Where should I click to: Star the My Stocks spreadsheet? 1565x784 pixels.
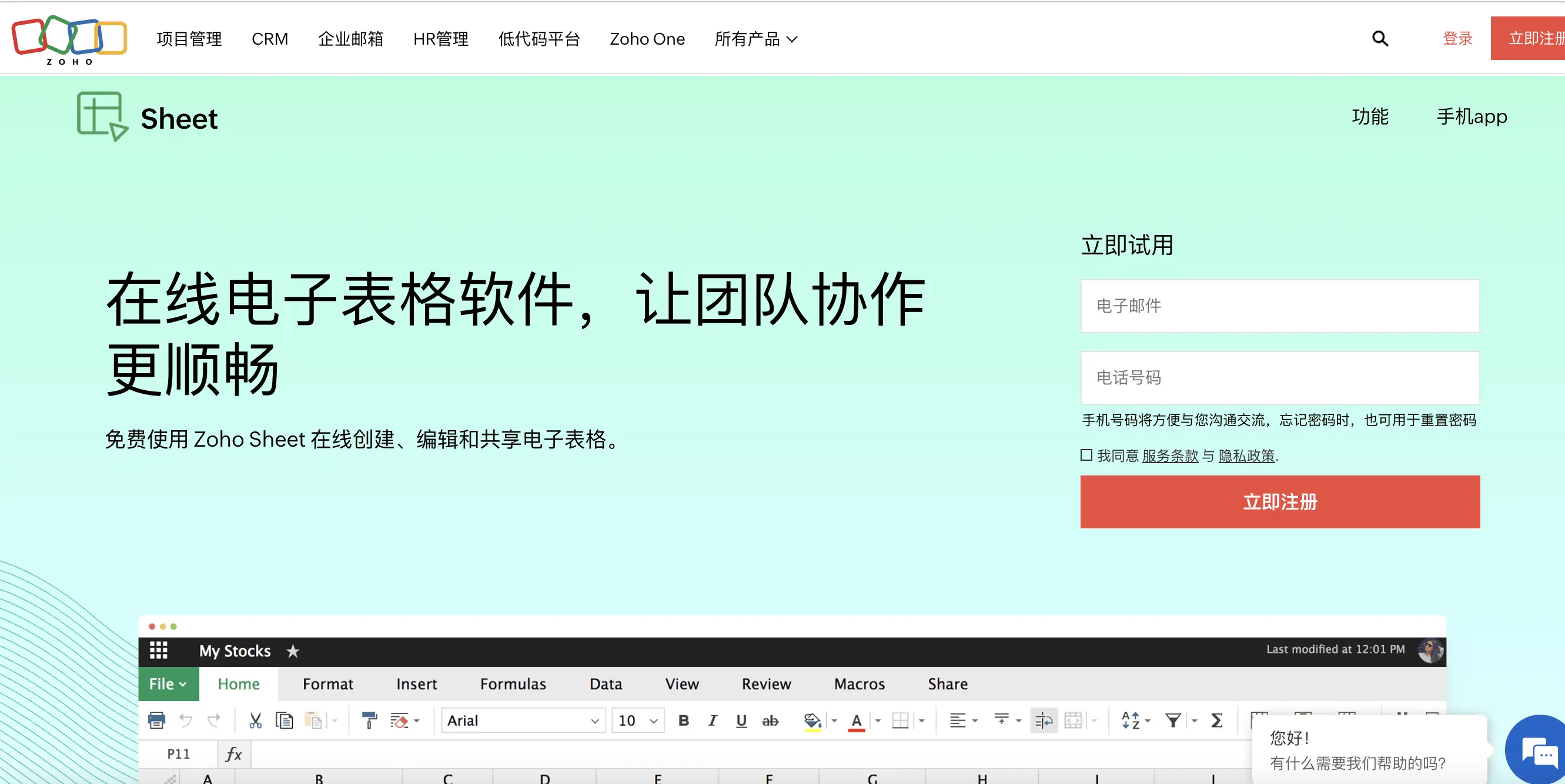tap(293, 651)
